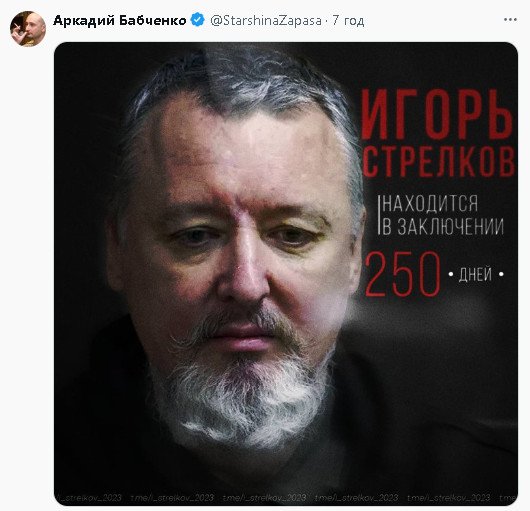The image size is (530, 511).
Task: Click the white vertical bar beside 'НАХОДИТСЯ'
Action: click(x=379, y=215)
